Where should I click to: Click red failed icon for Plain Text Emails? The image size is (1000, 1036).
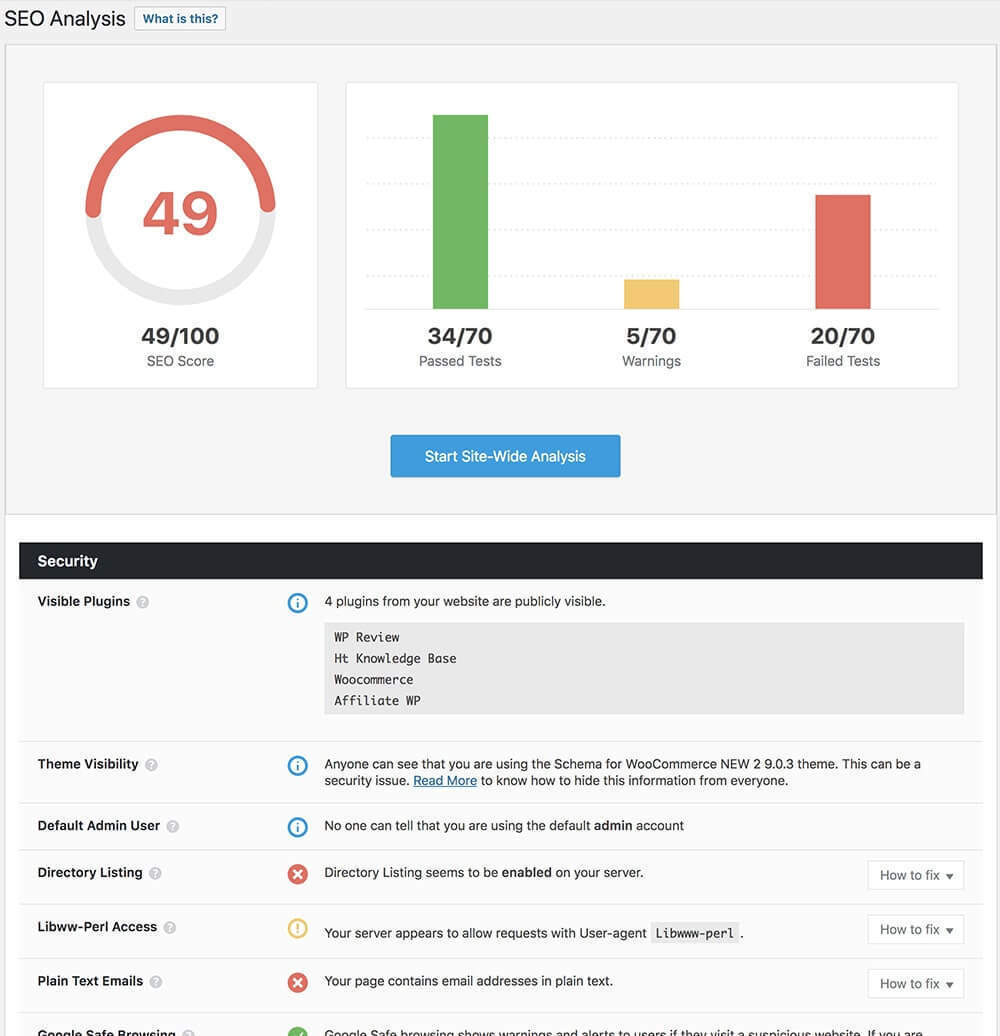pos(297,982)
